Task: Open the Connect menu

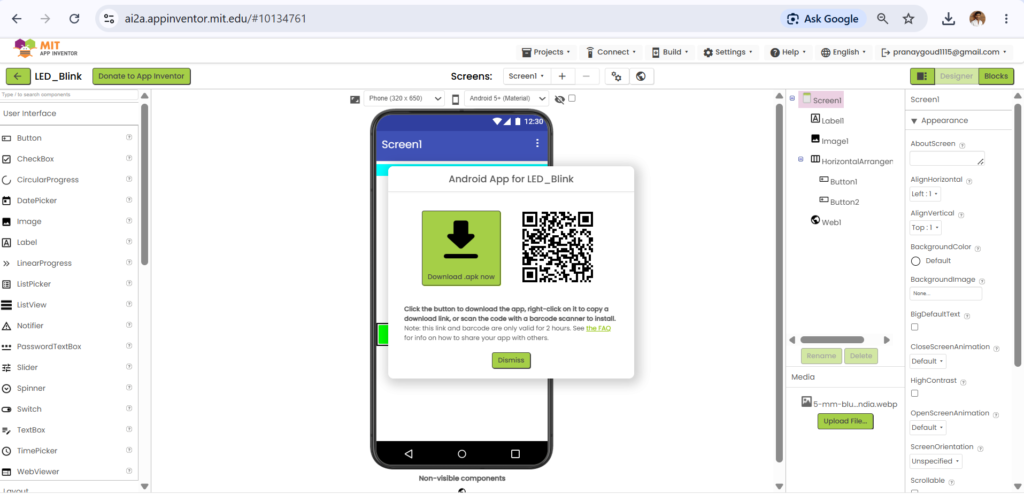Action: pyautogui.click(x=611, y=52)
